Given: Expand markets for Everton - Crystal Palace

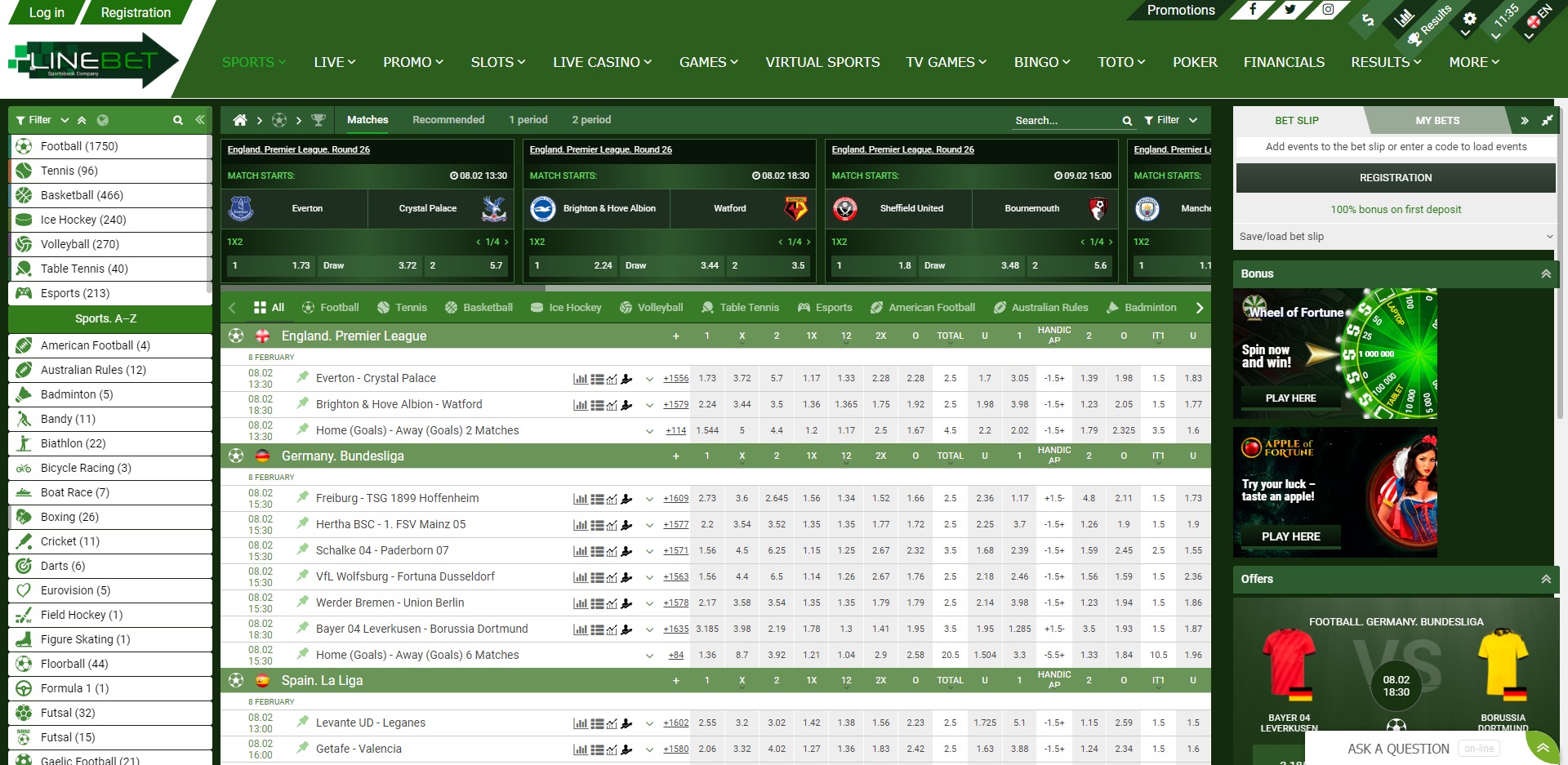Looking at the screenshot, I should 649,379.
